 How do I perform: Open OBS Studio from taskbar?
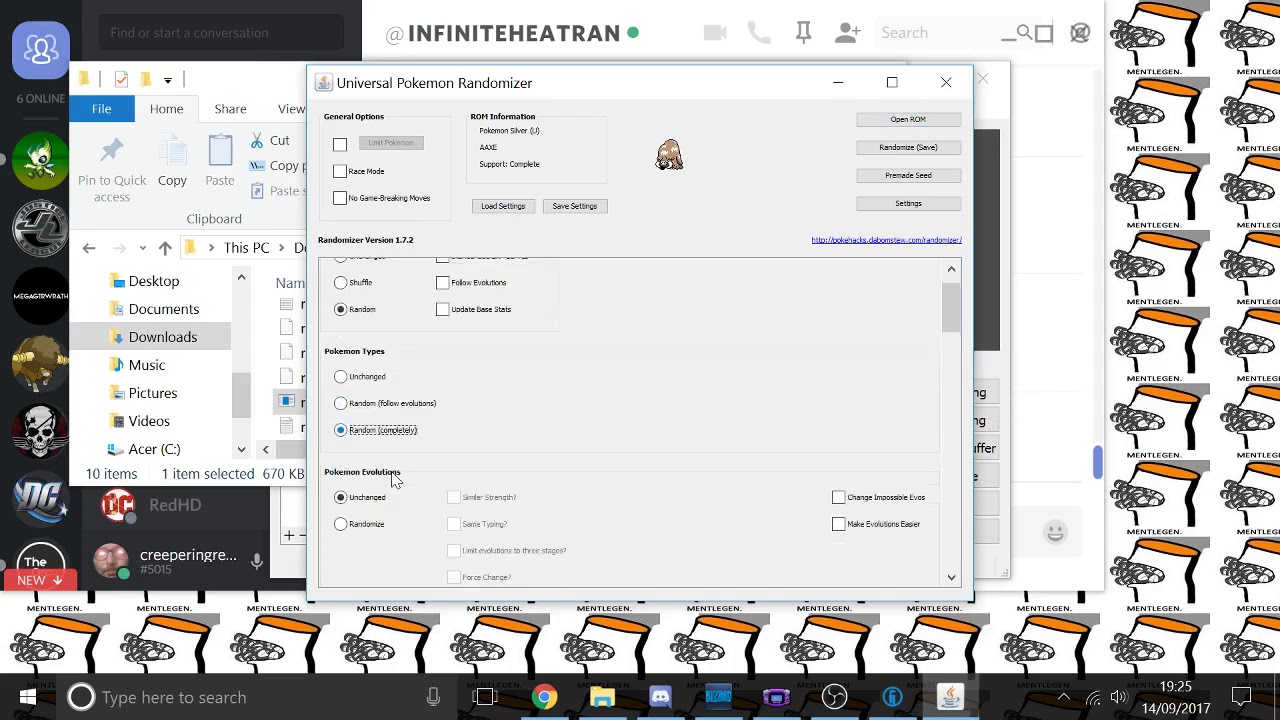tap(834, 697)
